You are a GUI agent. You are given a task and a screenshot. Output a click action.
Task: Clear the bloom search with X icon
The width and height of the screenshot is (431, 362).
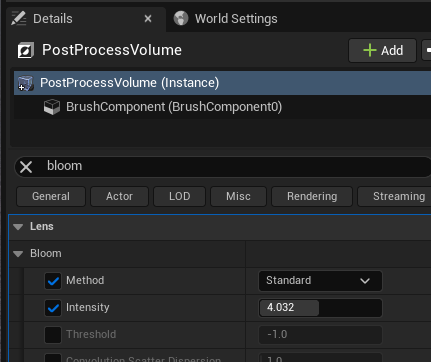point(26,167)
